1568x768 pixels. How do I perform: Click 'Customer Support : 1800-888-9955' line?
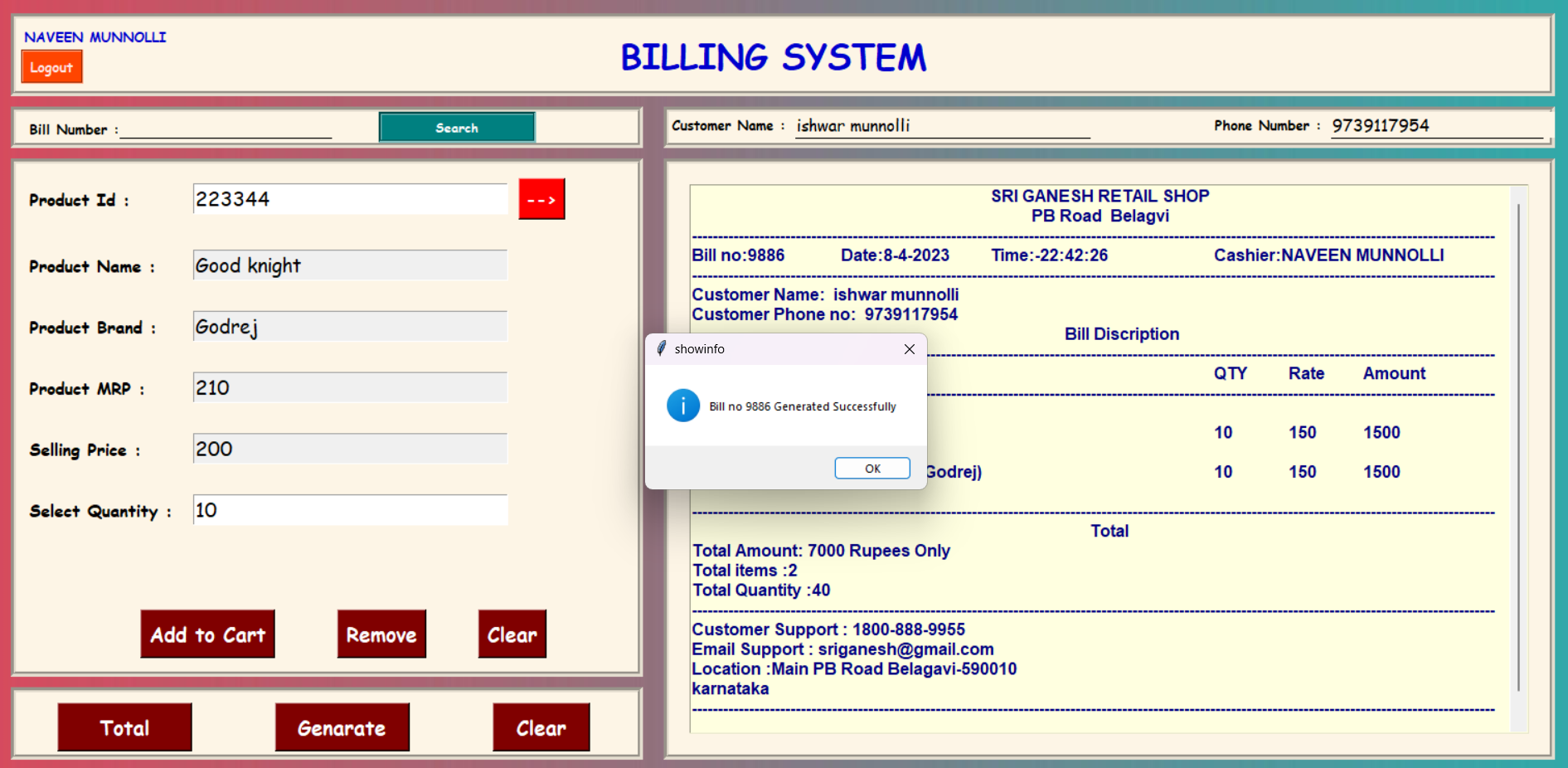tap(828, 629)
